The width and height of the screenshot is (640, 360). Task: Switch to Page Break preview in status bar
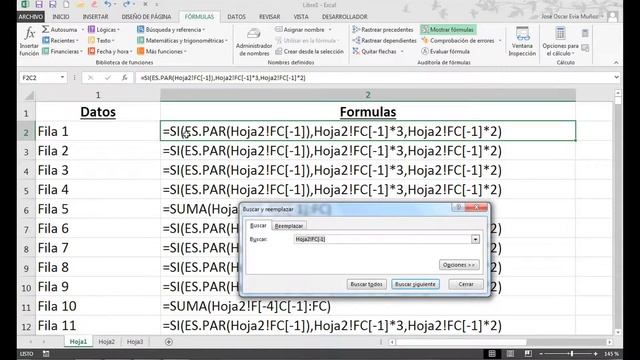click(528, 353)
